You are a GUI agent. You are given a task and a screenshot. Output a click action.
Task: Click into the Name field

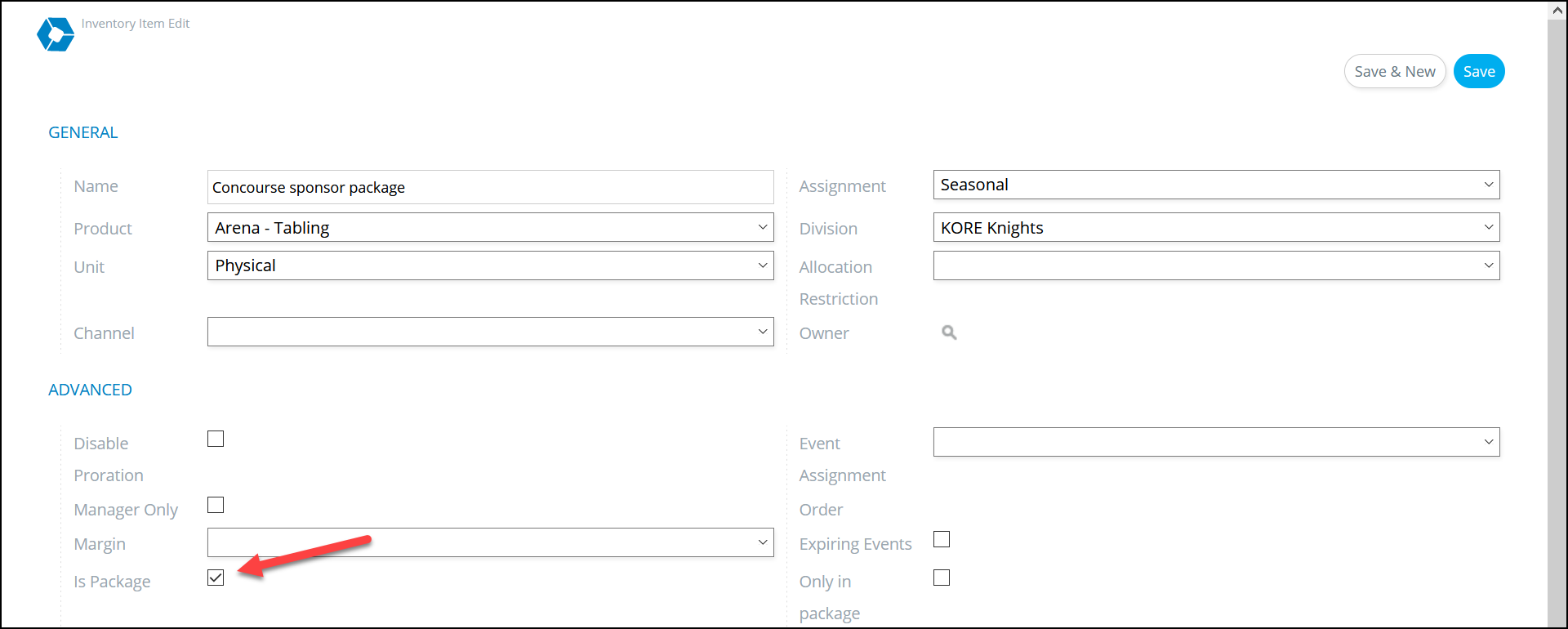(491, 187)
